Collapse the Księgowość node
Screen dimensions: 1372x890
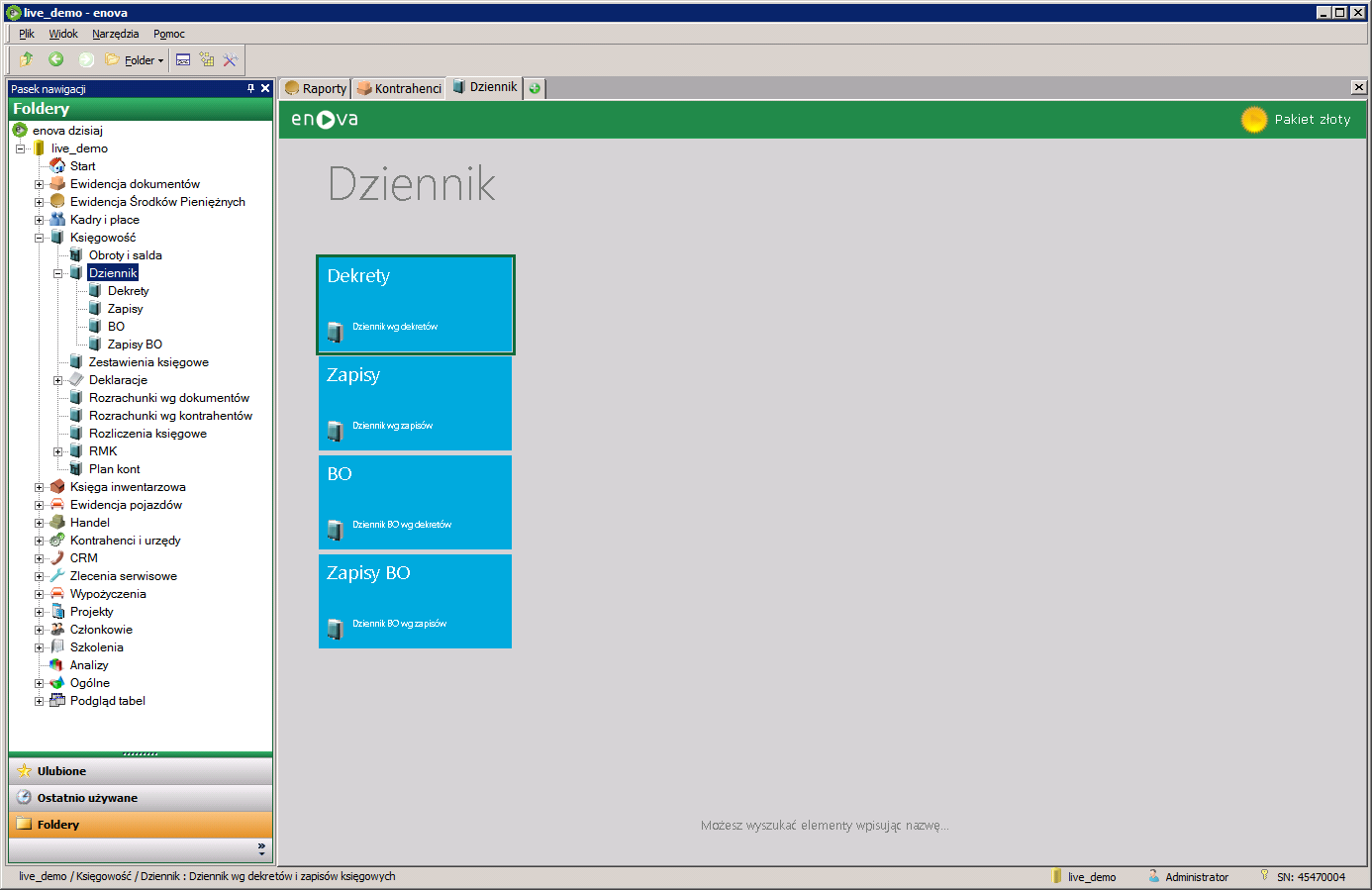coord(39,238)
